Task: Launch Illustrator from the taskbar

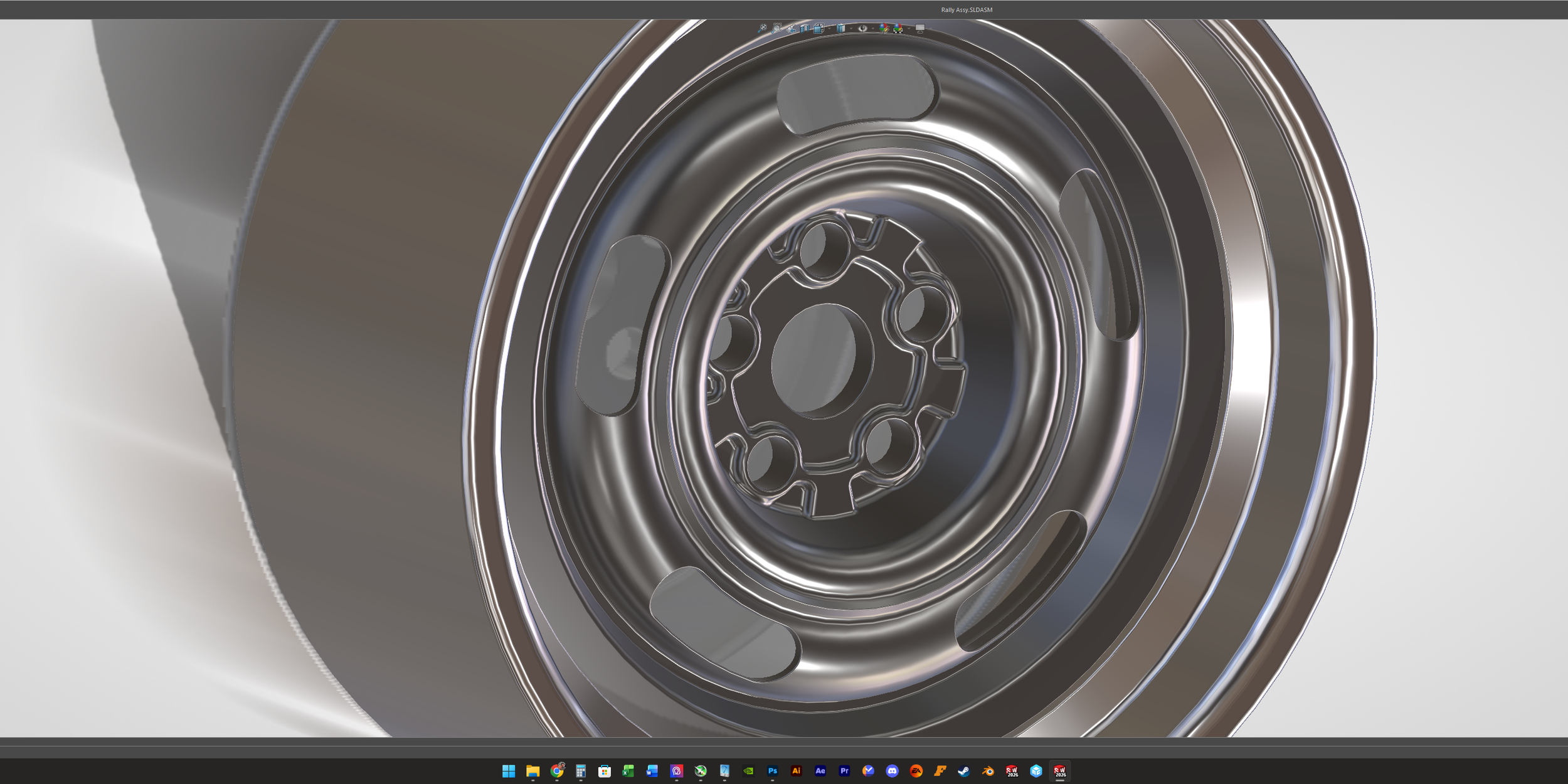Action: (796, 771)
